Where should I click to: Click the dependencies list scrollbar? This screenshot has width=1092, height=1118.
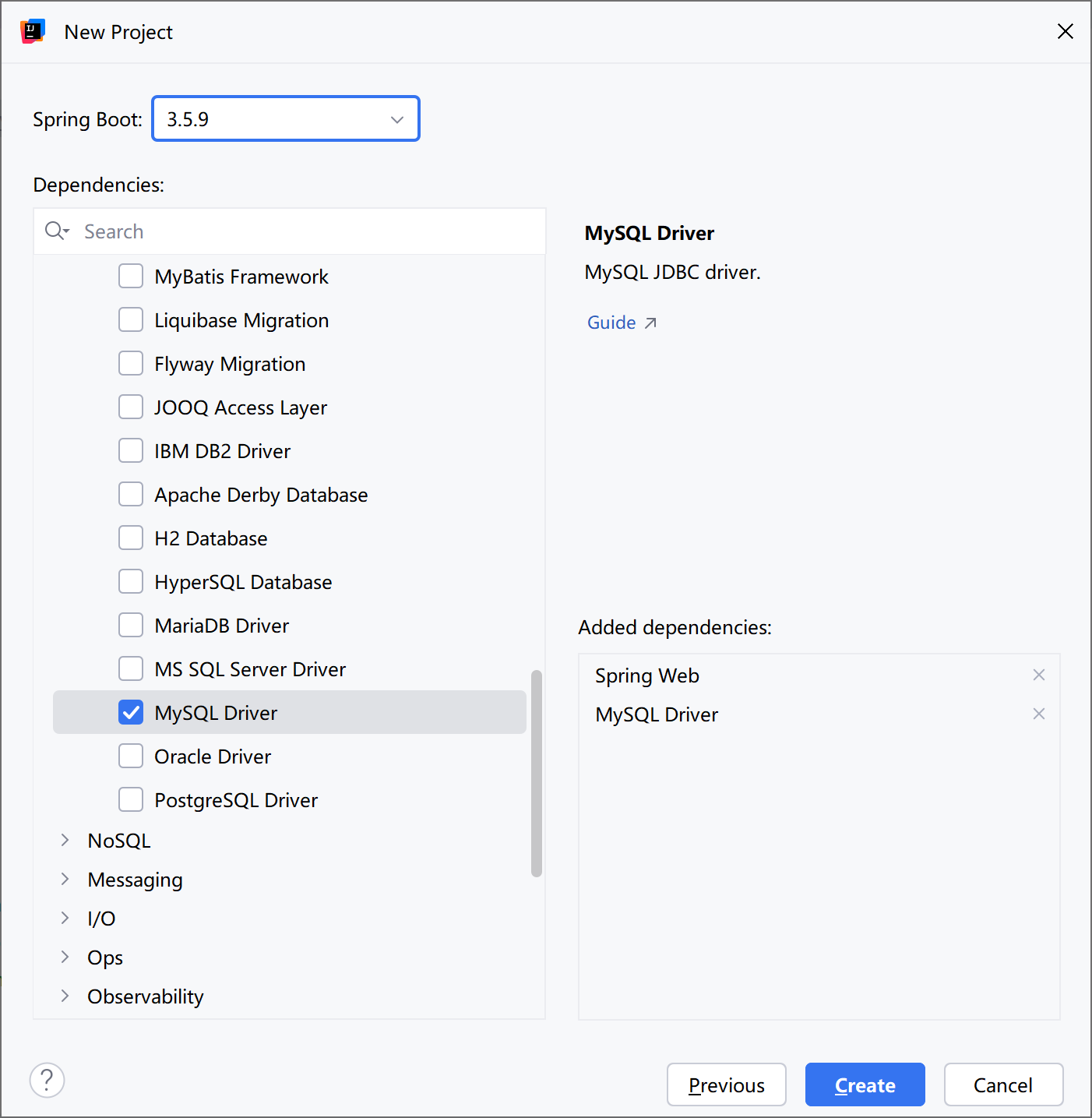(x=536, y=773)
